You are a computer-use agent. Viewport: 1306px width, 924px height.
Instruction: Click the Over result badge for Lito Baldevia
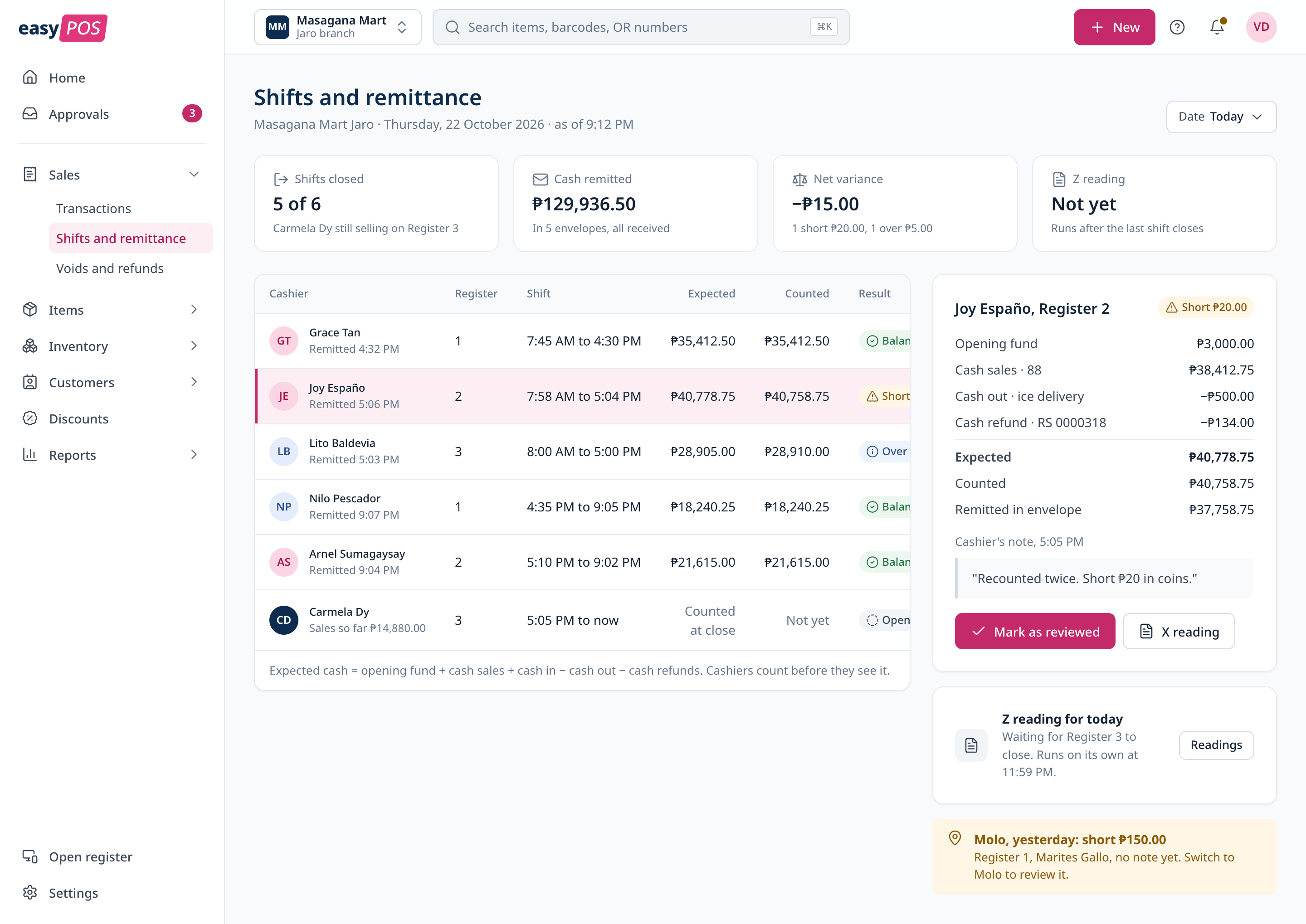884,452
